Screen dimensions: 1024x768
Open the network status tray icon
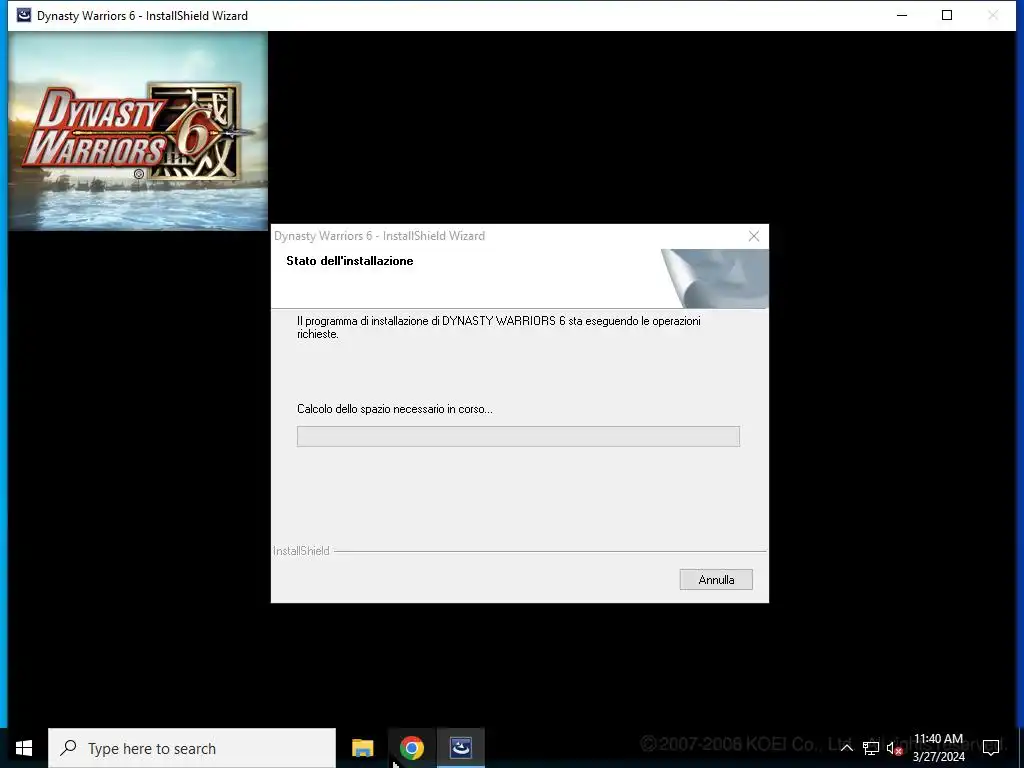[871, 748]
